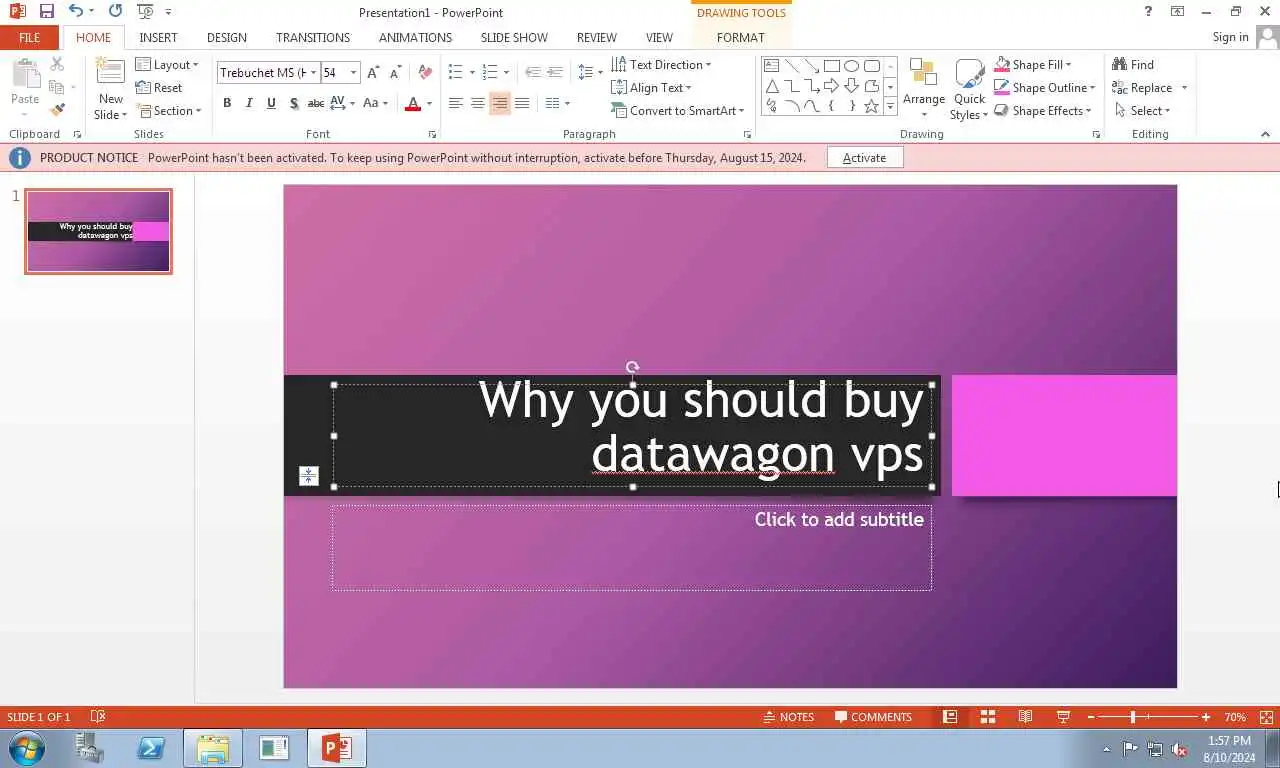Decrease the font size
The width and height of the screenshot is (1280, 768).
[x=395, y=73]
